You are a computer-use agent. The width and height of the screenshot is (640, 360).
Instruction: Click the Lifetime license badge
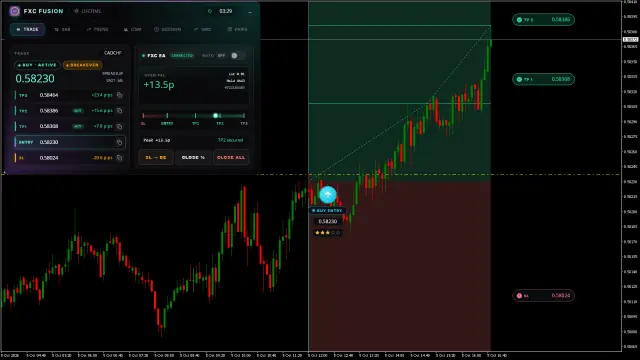point(87,11)
